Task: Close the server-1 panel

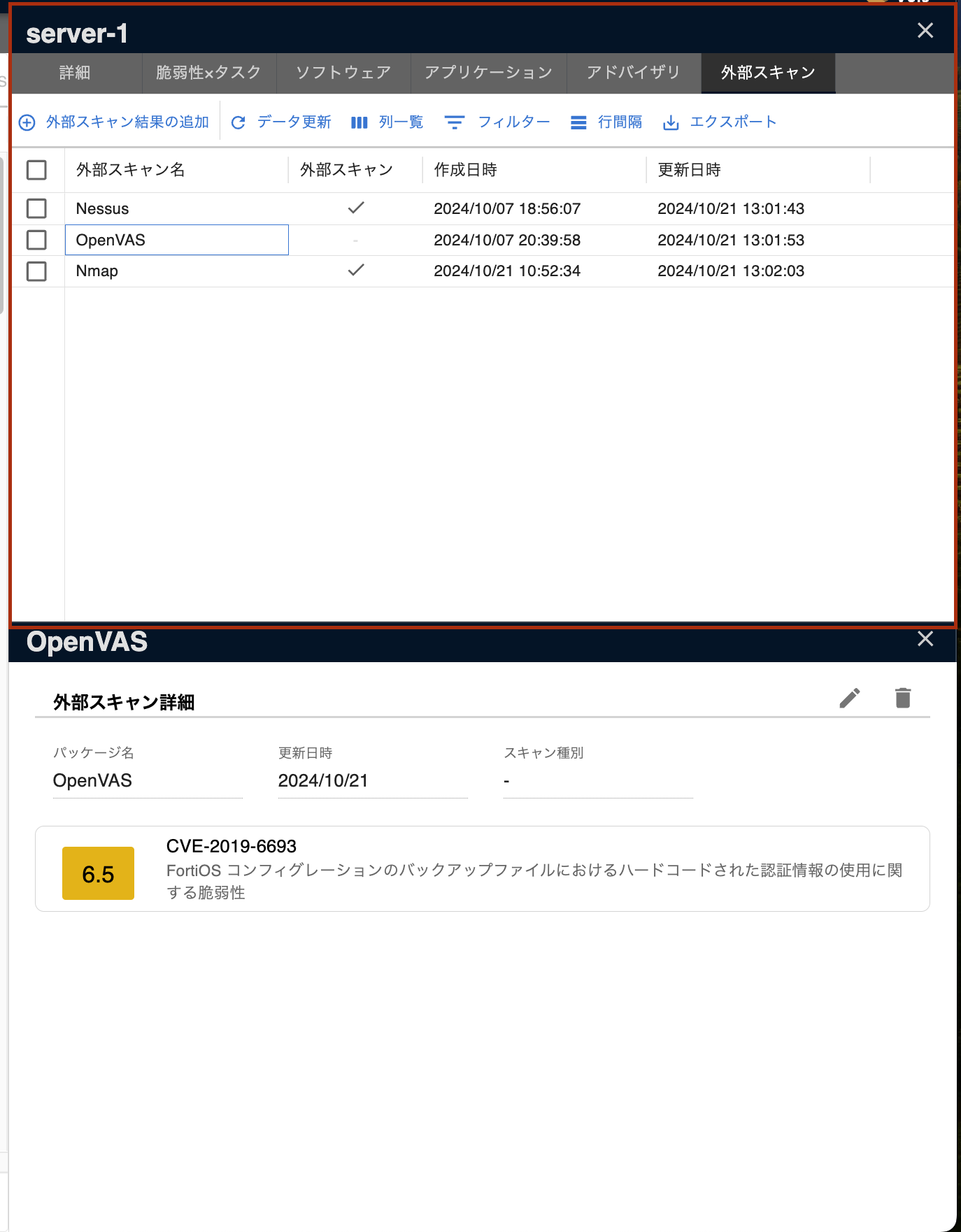Action: (x=925, y=31)
